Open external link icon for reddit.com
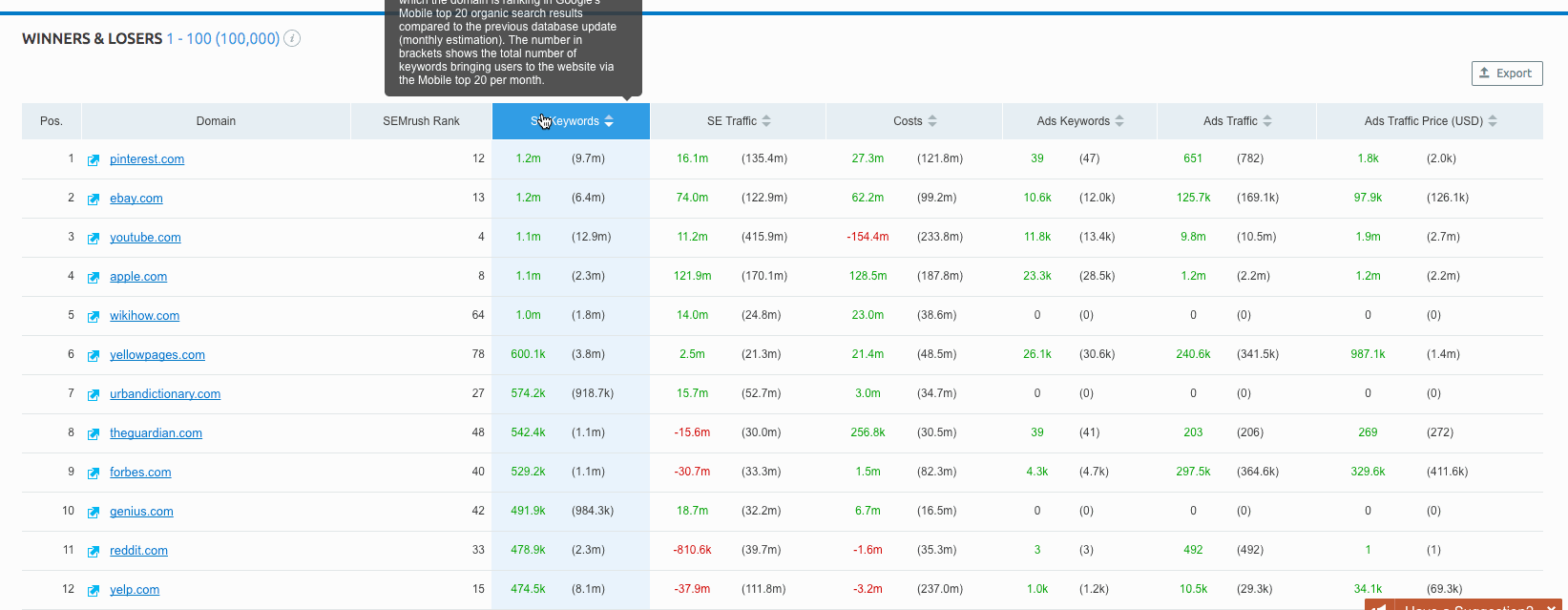Screen dimensions: 1568x610 pyautogui.click(x=94, y=552)
